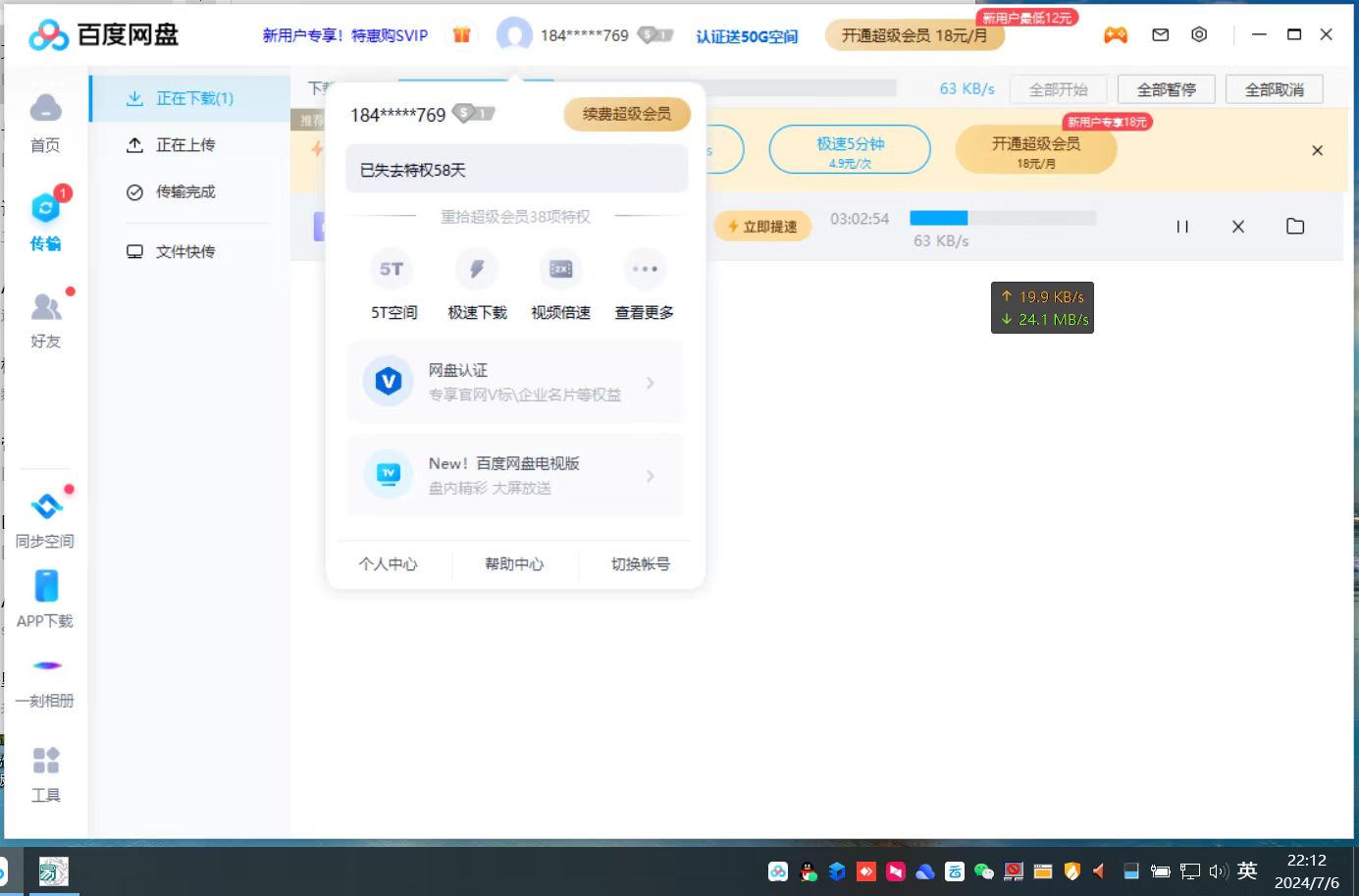Click the 立即提速 speed-up button

[762, 227]
